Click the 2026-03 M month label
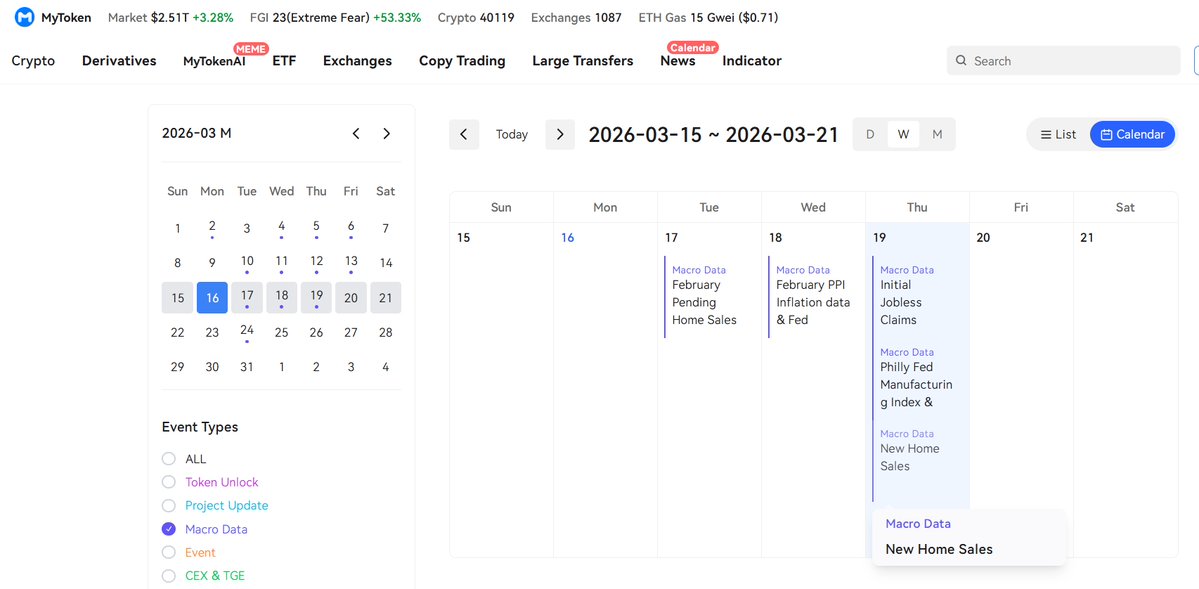Screen dimensions: 1199x589 click(197, 133)
